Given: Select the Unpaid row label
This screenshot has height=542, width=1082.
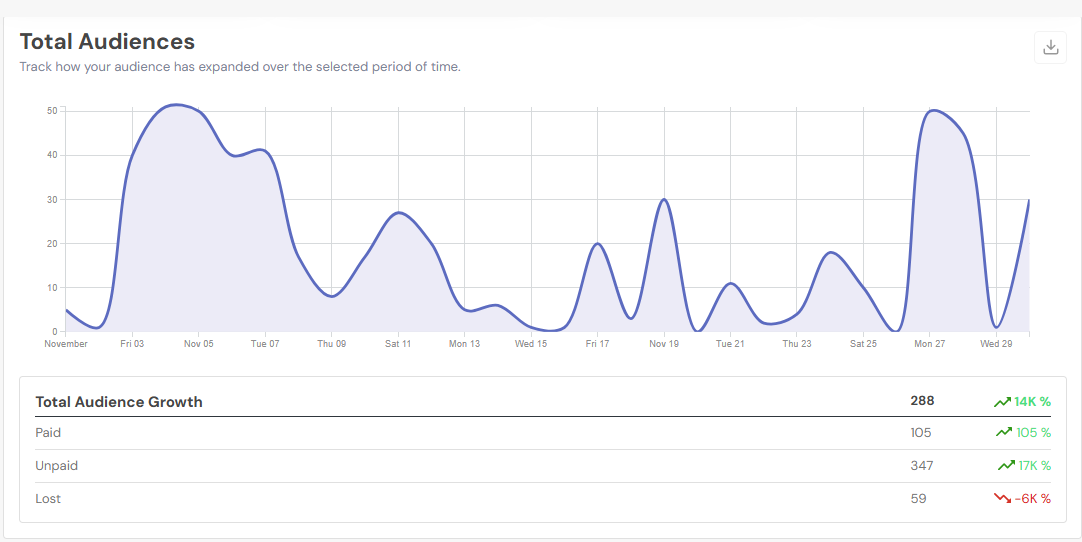Looking at the screenshot, I should (56, 466).
